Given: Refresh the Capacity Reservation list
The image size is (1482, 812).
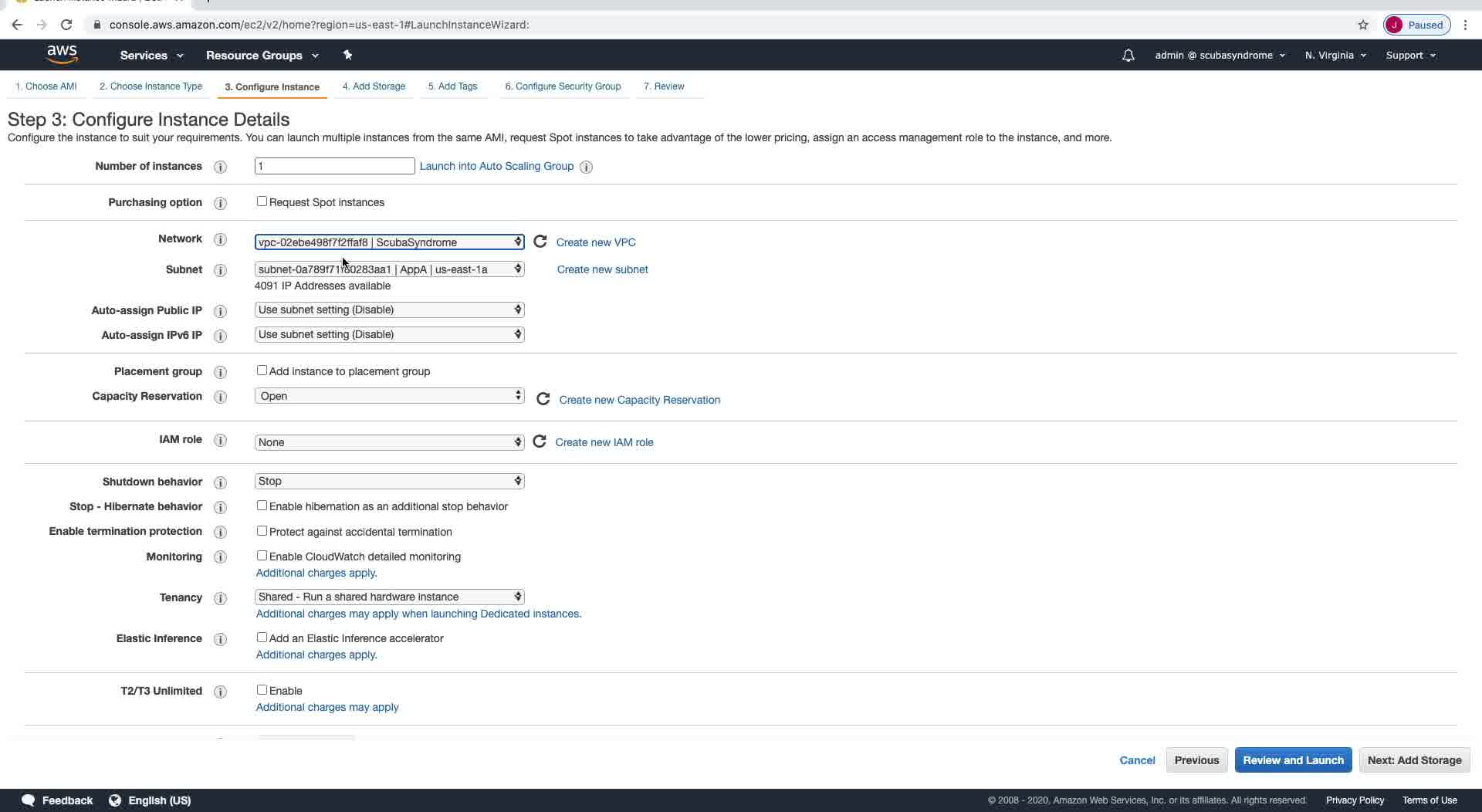Looking at the screenshot, I should [543, 399].
